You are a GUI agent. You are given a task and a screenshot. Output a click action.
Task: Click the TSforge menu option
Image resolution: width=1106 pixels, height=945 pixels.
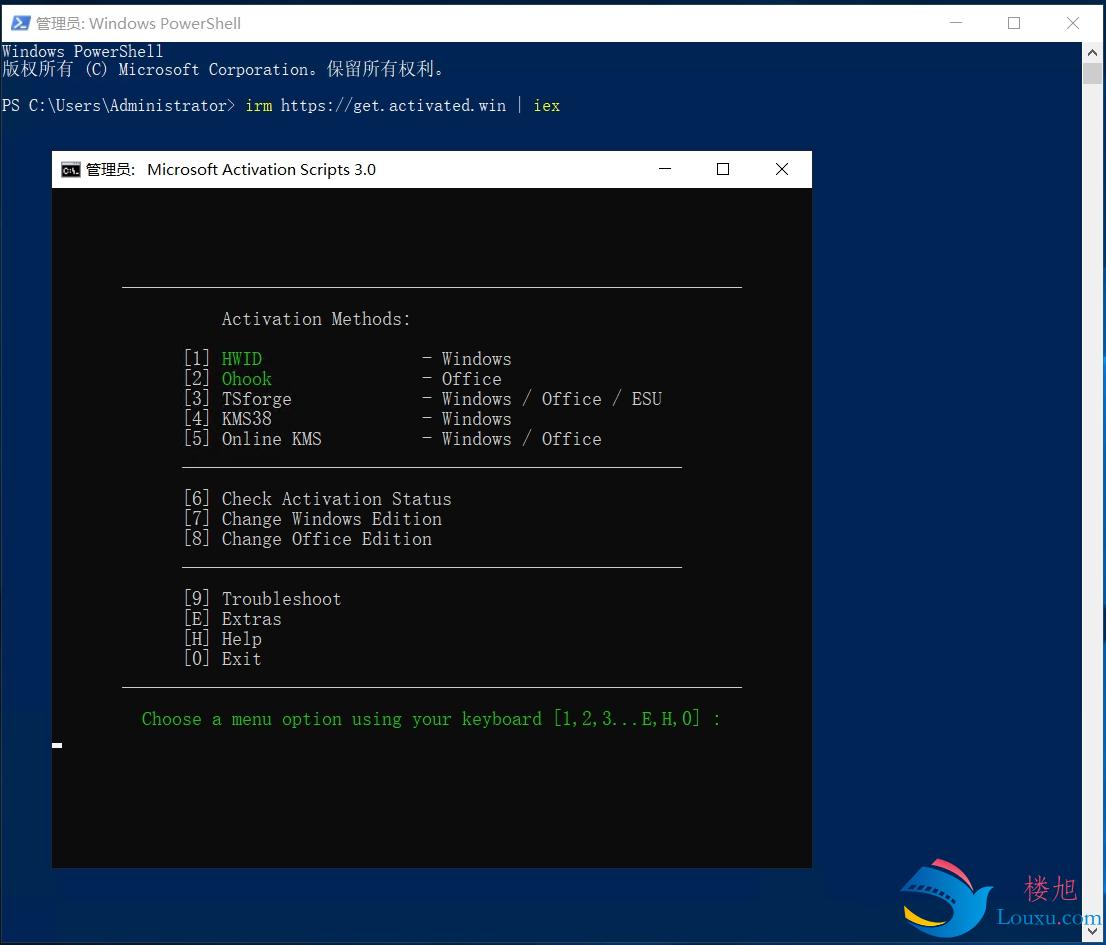[257, 399]
